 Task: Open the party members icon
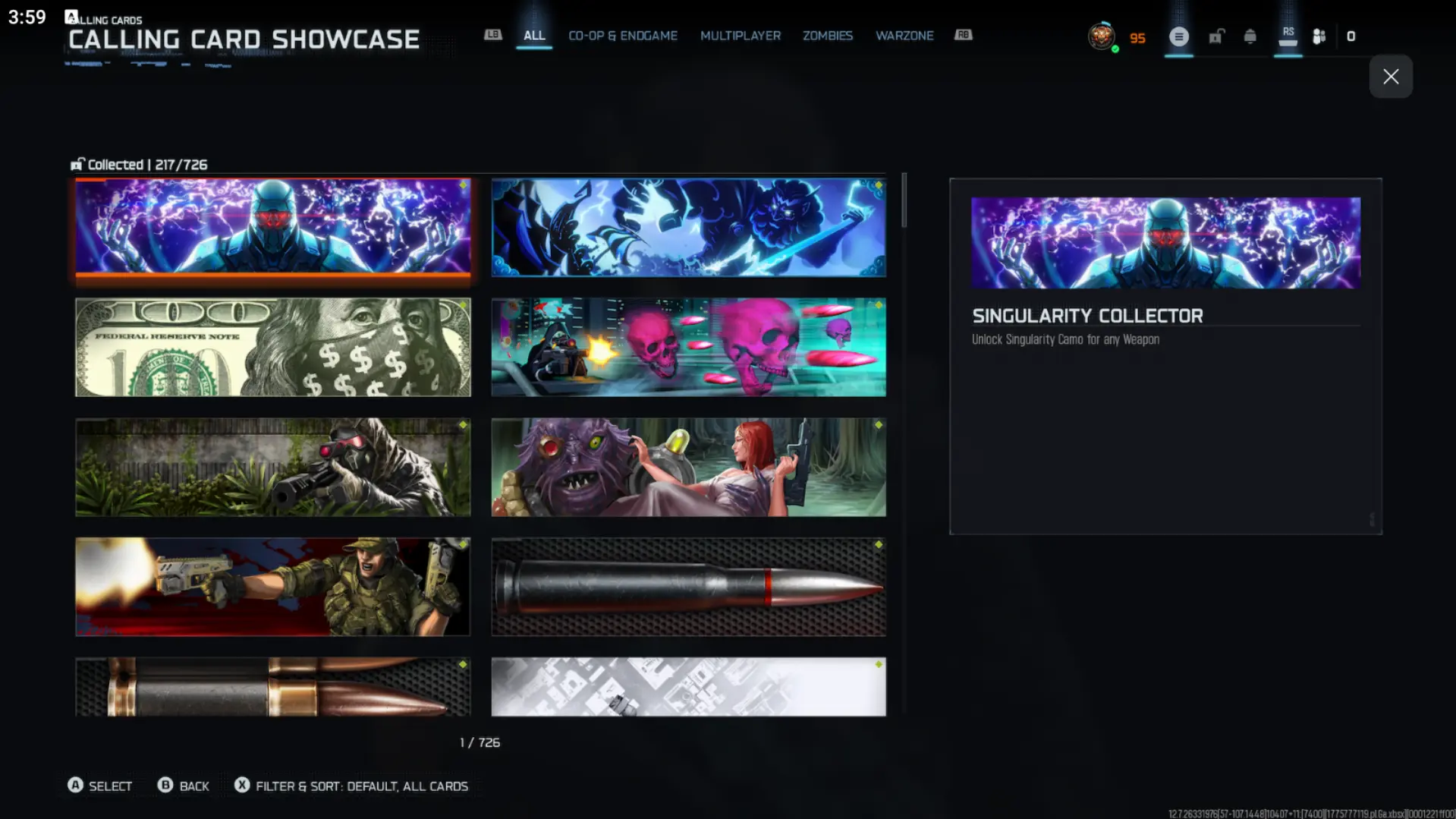(x=1319, y=36)
